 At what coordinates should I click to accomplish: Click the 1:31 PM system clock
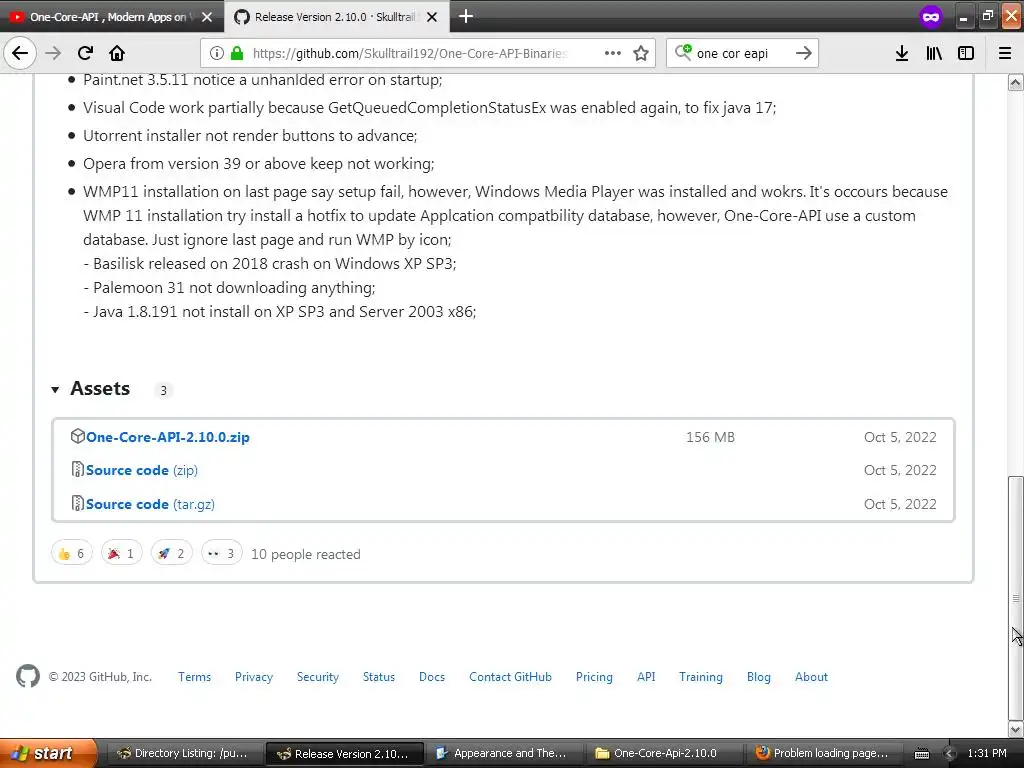pos(987,753)
